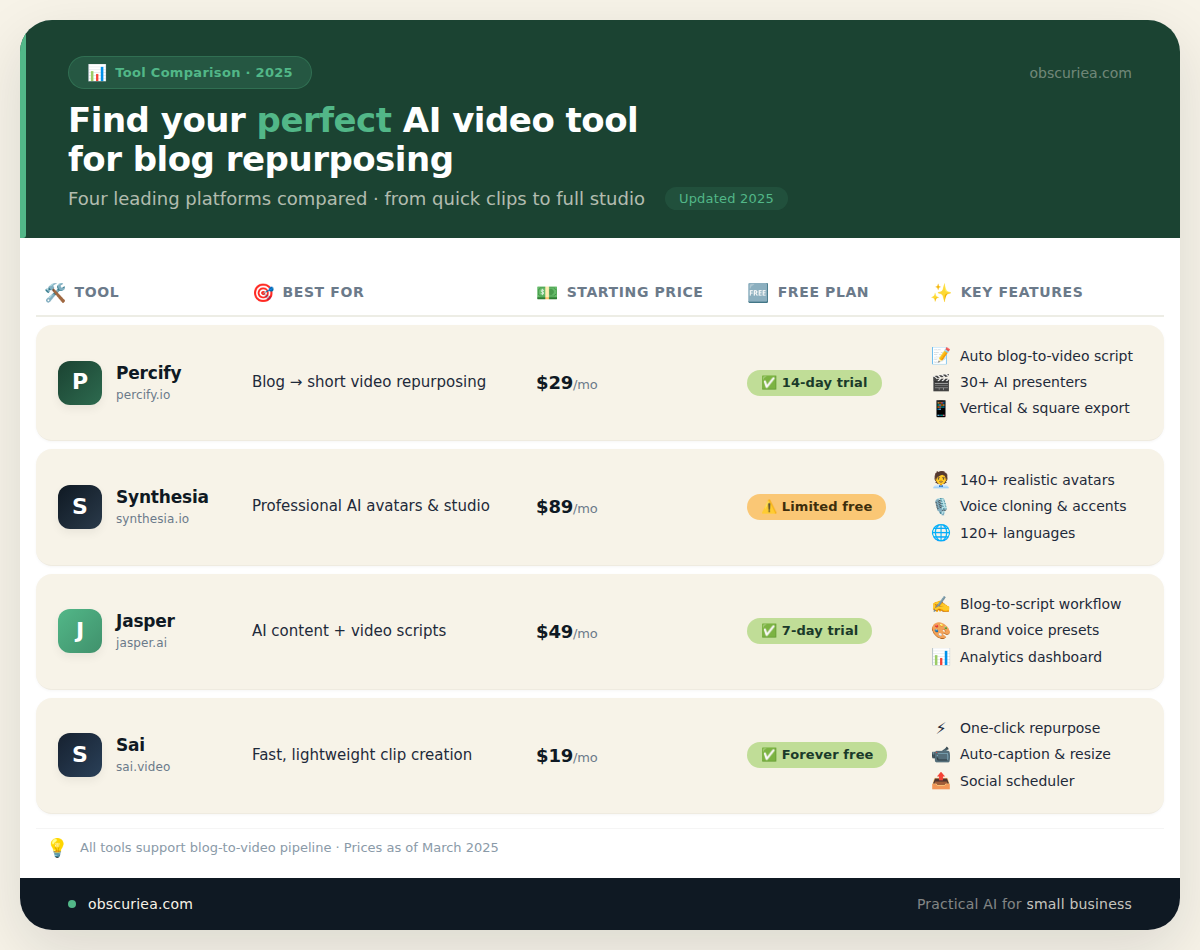Click the phone icon for Vertical & square export
Image resolution: width=1200 pixels, height=950 pixels.
(941, 408)
